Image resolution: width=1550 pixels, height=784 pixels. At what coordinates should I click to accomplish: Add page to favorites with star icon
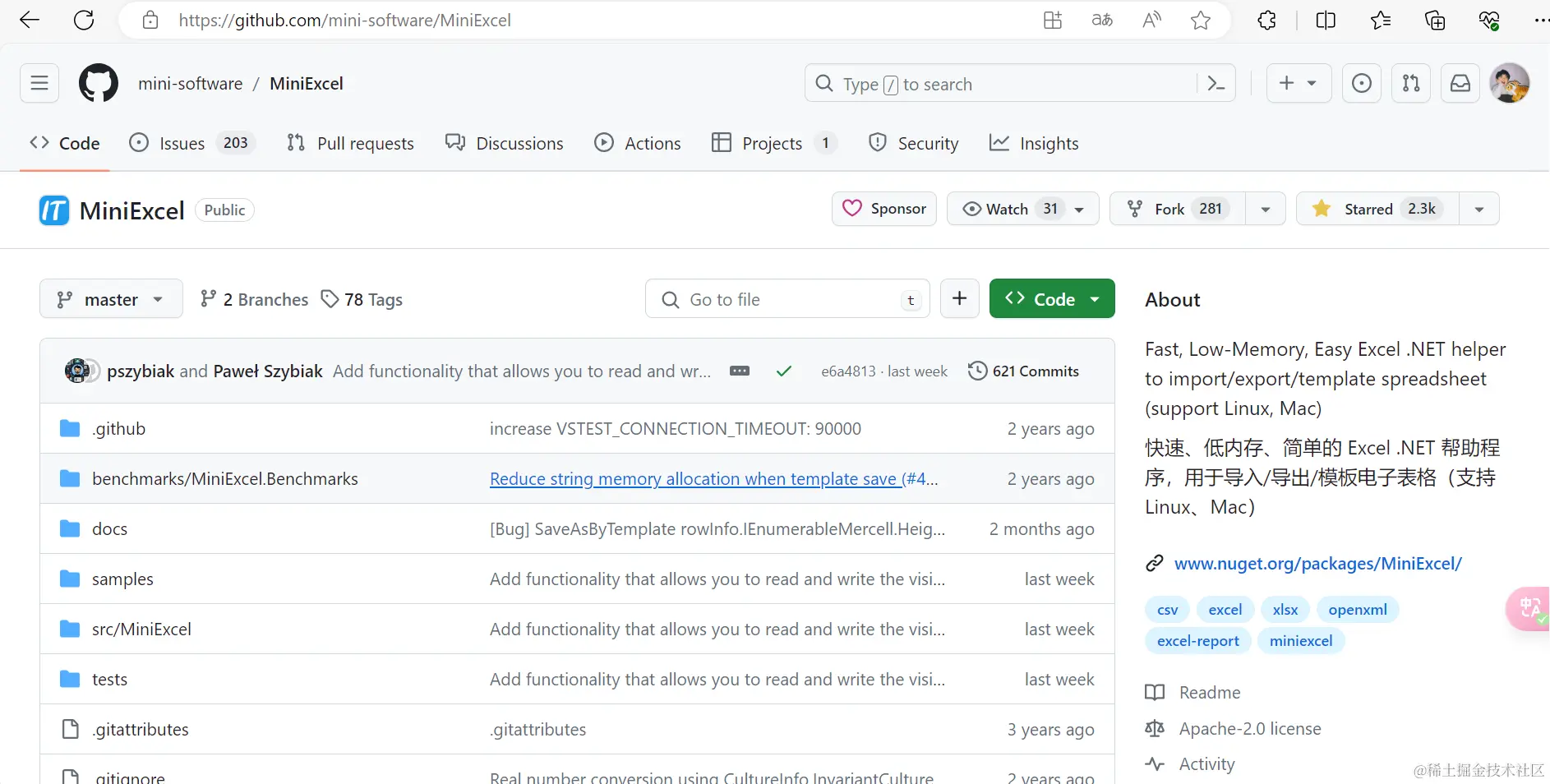(x=1201, y=20)
